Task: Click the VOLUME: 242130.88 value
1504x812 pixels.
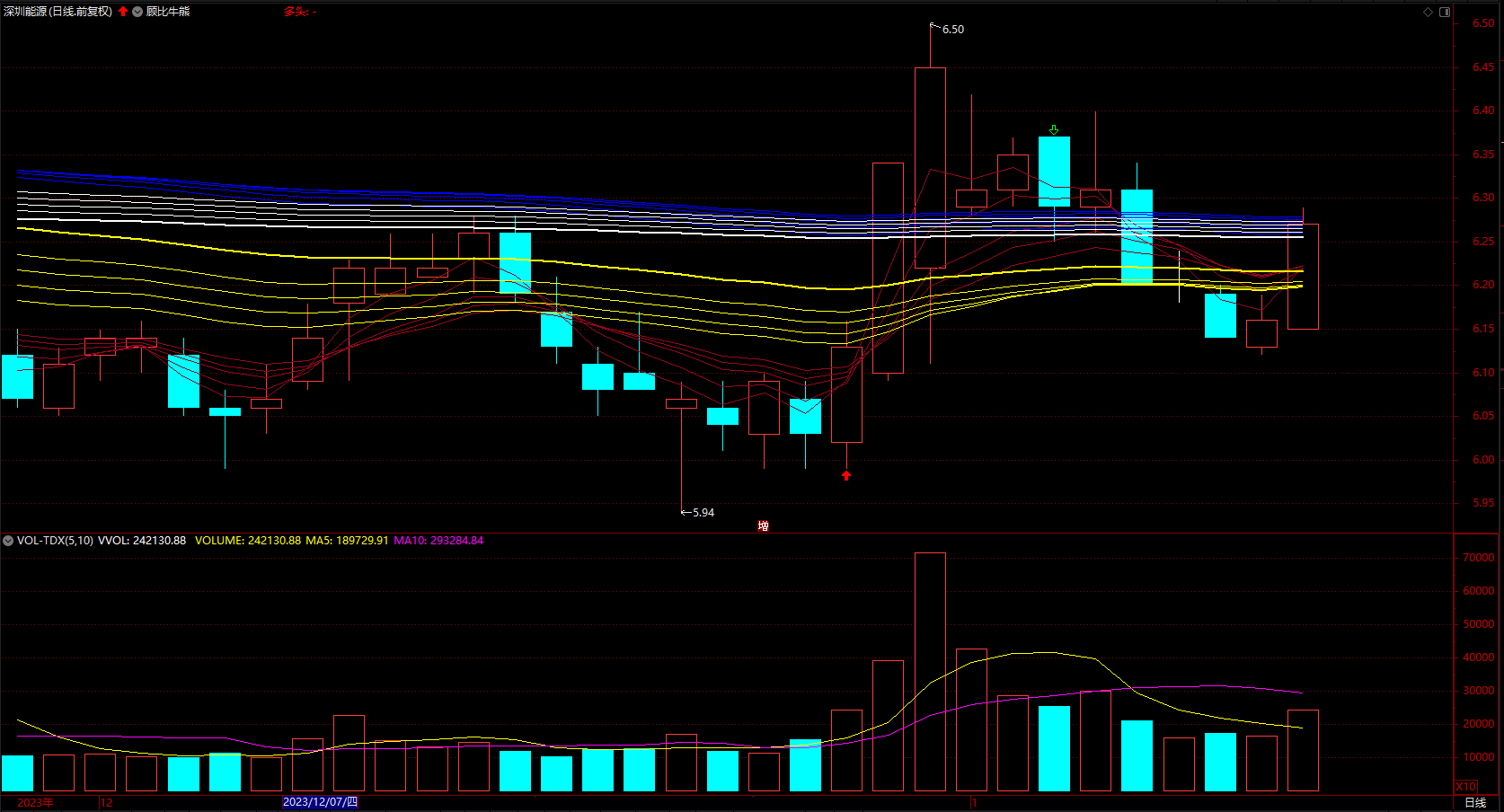Action: (248, 541)
